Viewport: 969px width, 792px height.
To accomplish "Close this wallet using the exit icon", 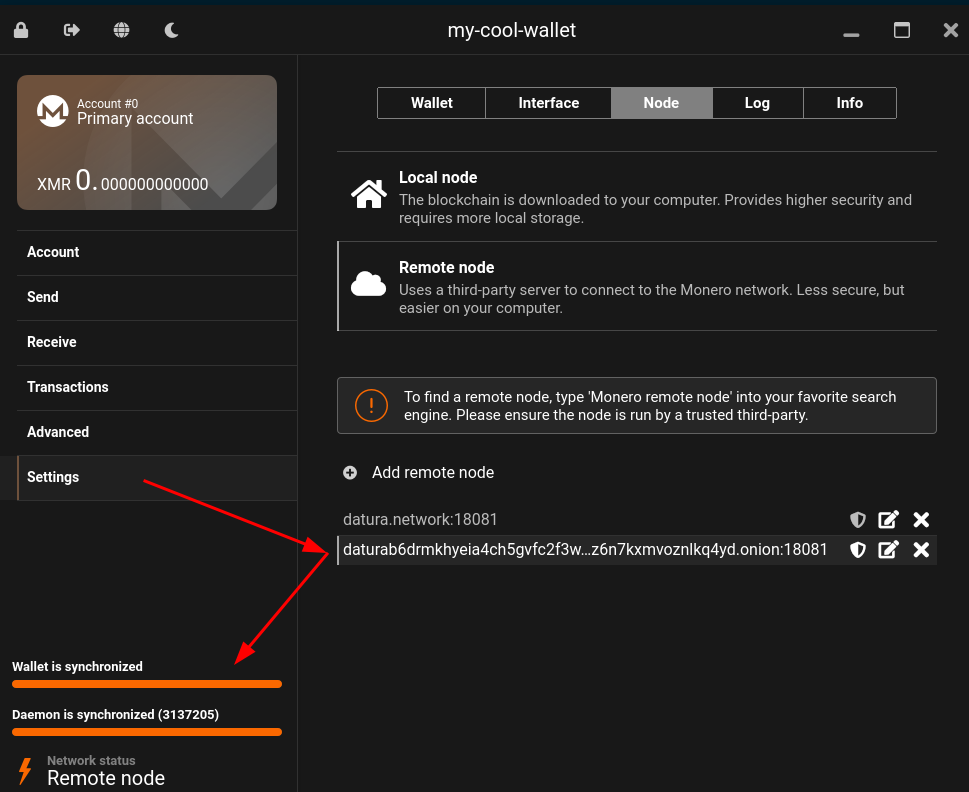I will coord(72,30).
